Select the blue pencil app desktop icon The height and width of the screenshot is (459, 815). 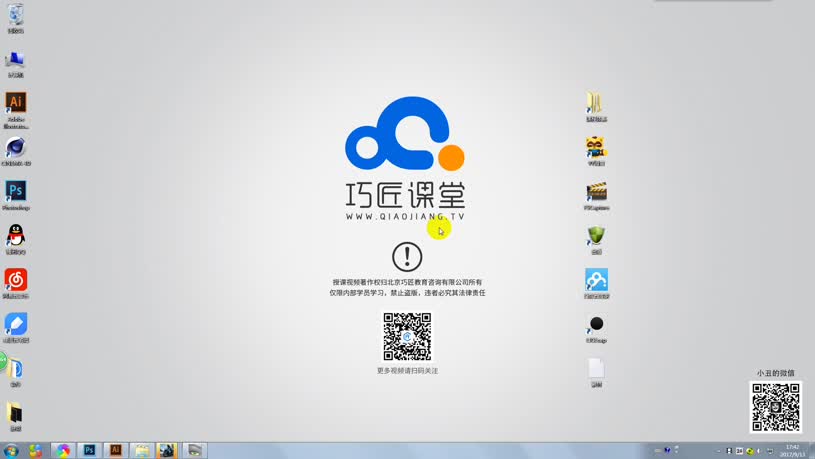[x=16, y=327]
